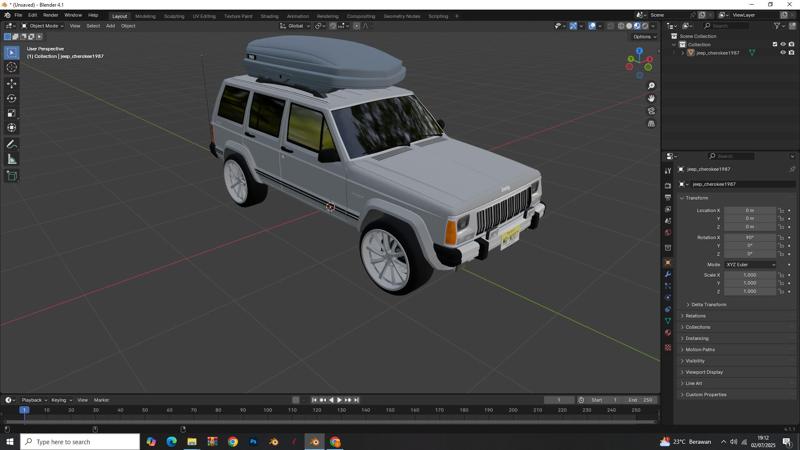The width and height of the screenshot is (800, 450).
Task: Select the Add Cube tool
Action: tap(11, 176)
